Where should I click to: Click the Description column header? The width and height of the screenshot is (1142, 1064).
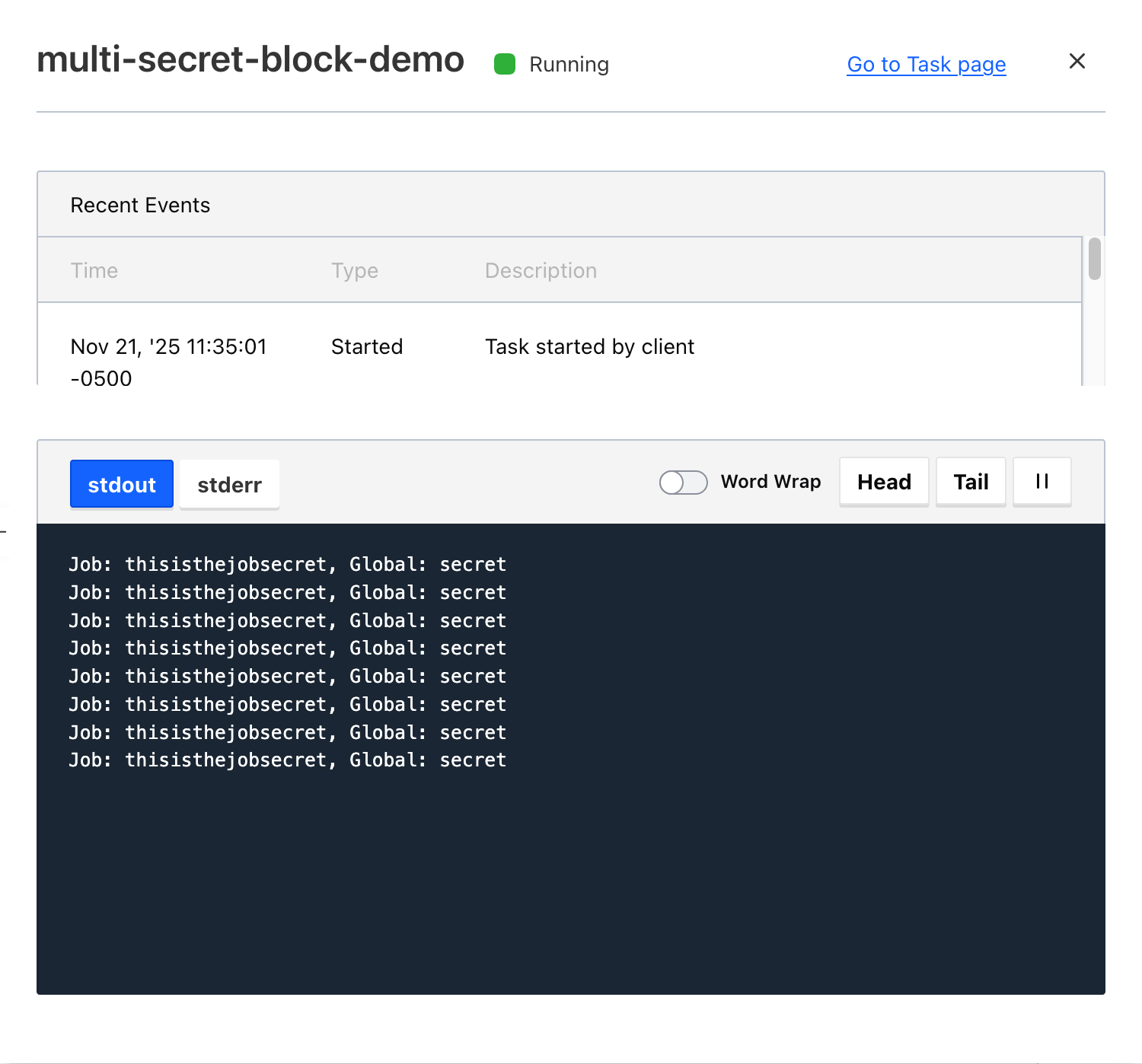[x=541, y=271]
